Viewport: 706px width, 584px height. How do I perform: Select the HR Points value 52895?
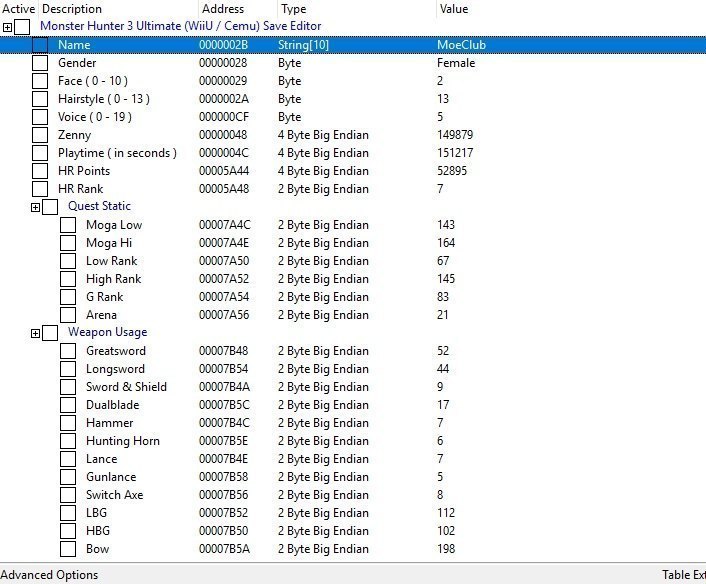(x=452, y=171)
